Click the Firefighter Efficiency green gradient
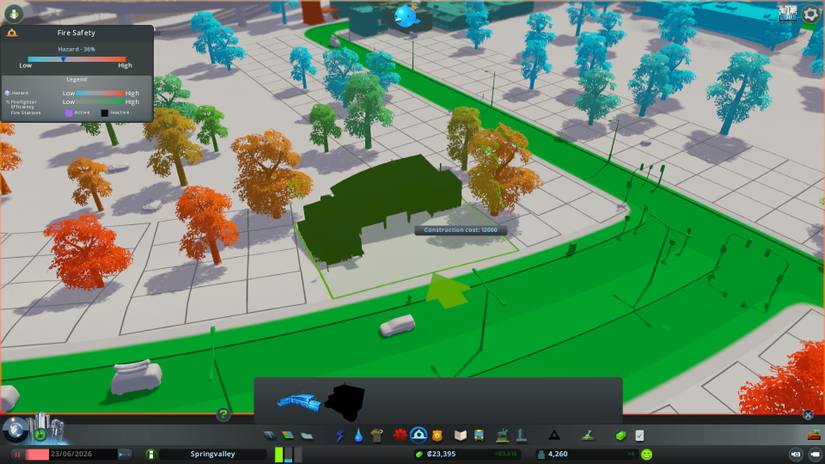The image size is (825, 464). [x=100, y=102]
